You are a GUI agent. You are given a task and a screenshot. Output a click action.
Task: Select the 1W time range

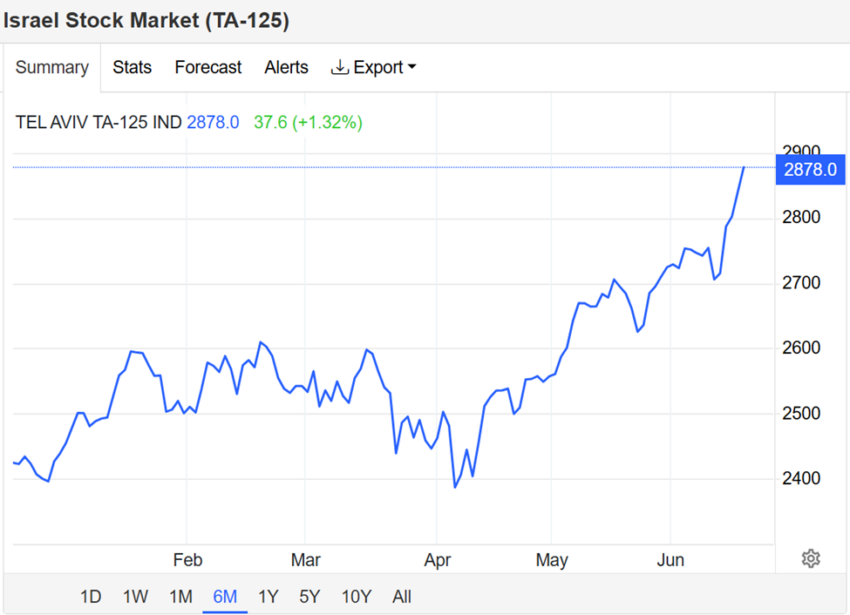(135, 597)
